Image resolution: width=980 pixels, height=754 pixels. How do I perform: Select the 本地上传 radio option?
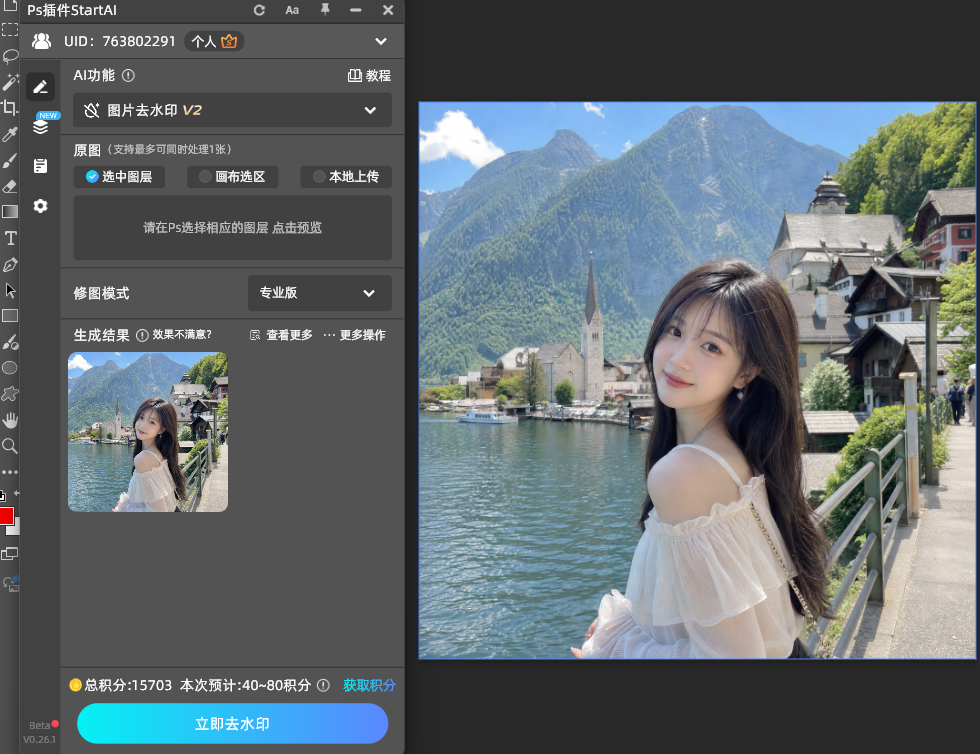(x=346, y=177)
